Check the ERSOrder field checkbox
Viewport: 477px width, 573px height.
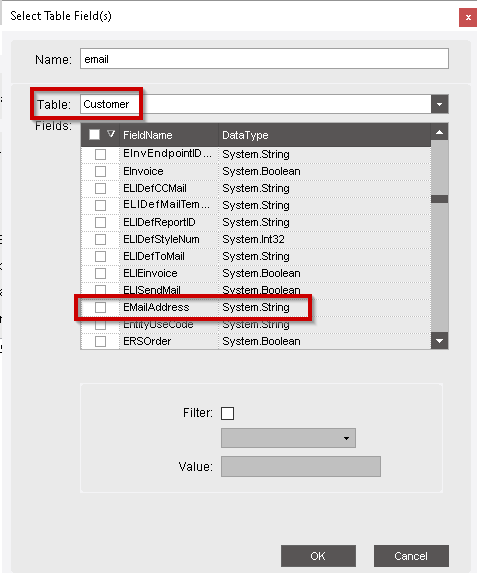(x=101, y=341)
